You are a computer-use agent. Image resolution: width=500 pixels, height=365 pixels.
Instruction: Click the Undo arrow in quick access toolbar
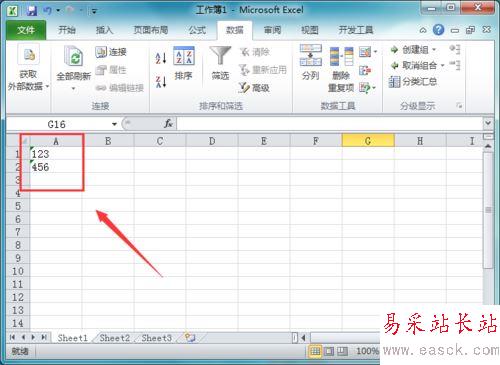[x=47, y=11]
